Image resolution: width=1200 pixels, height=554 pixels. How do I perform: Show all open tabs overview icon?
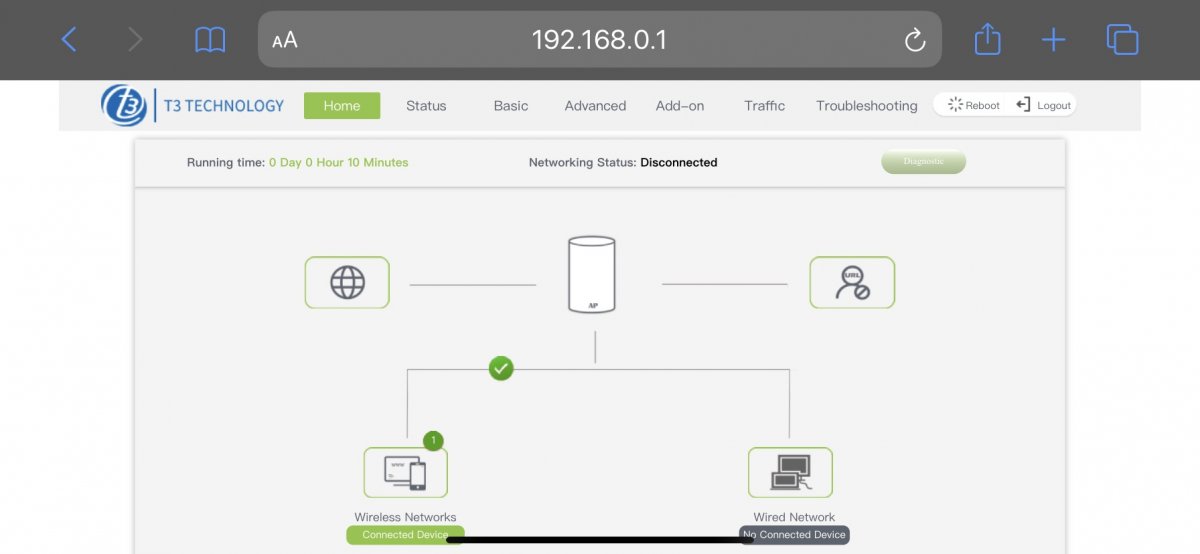point(1123,40)
